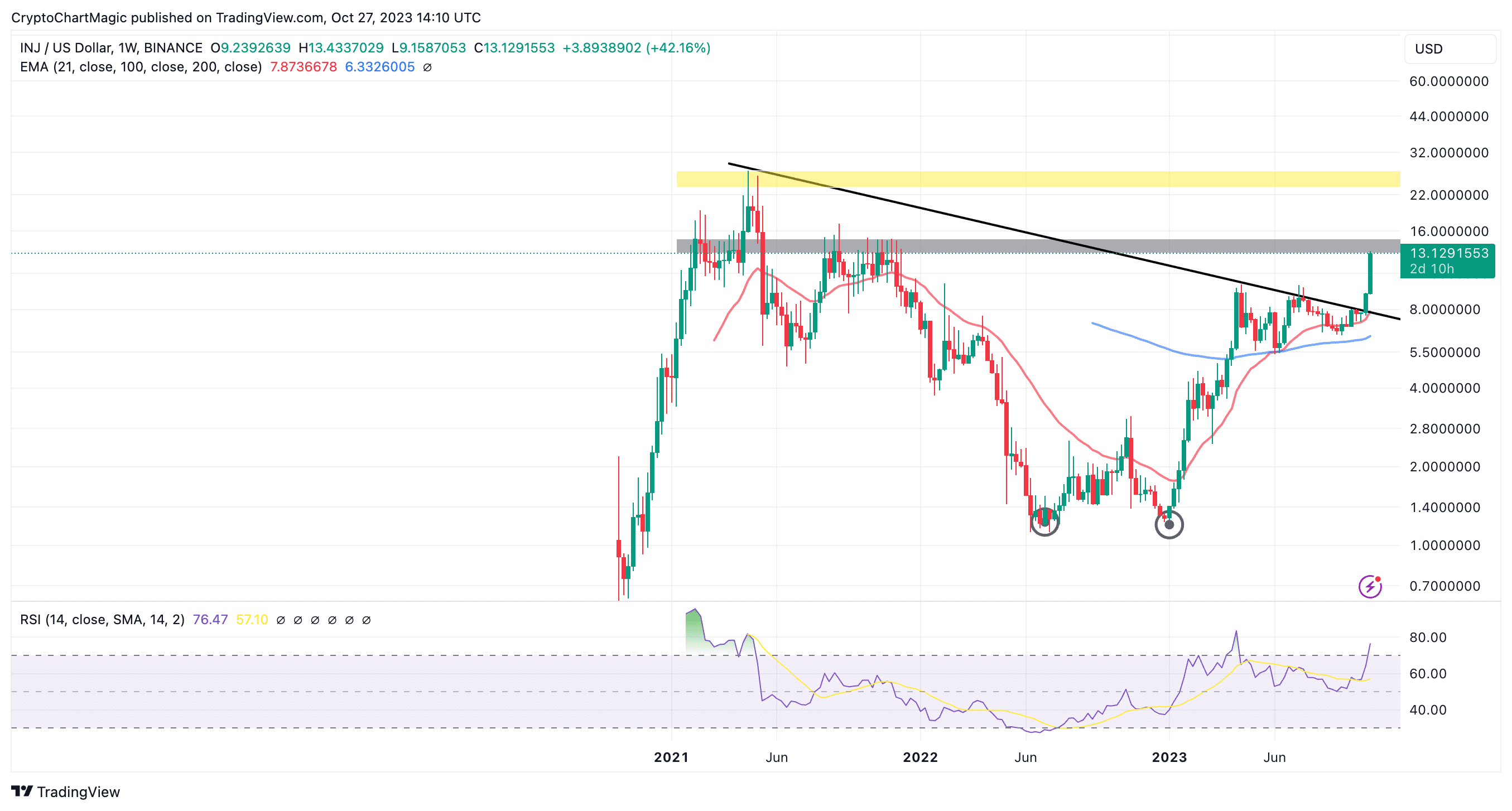This screenshot has height=811, width=1512.
Task: Click the 1.0000000 price axis label
Action: click(1444, 545)
